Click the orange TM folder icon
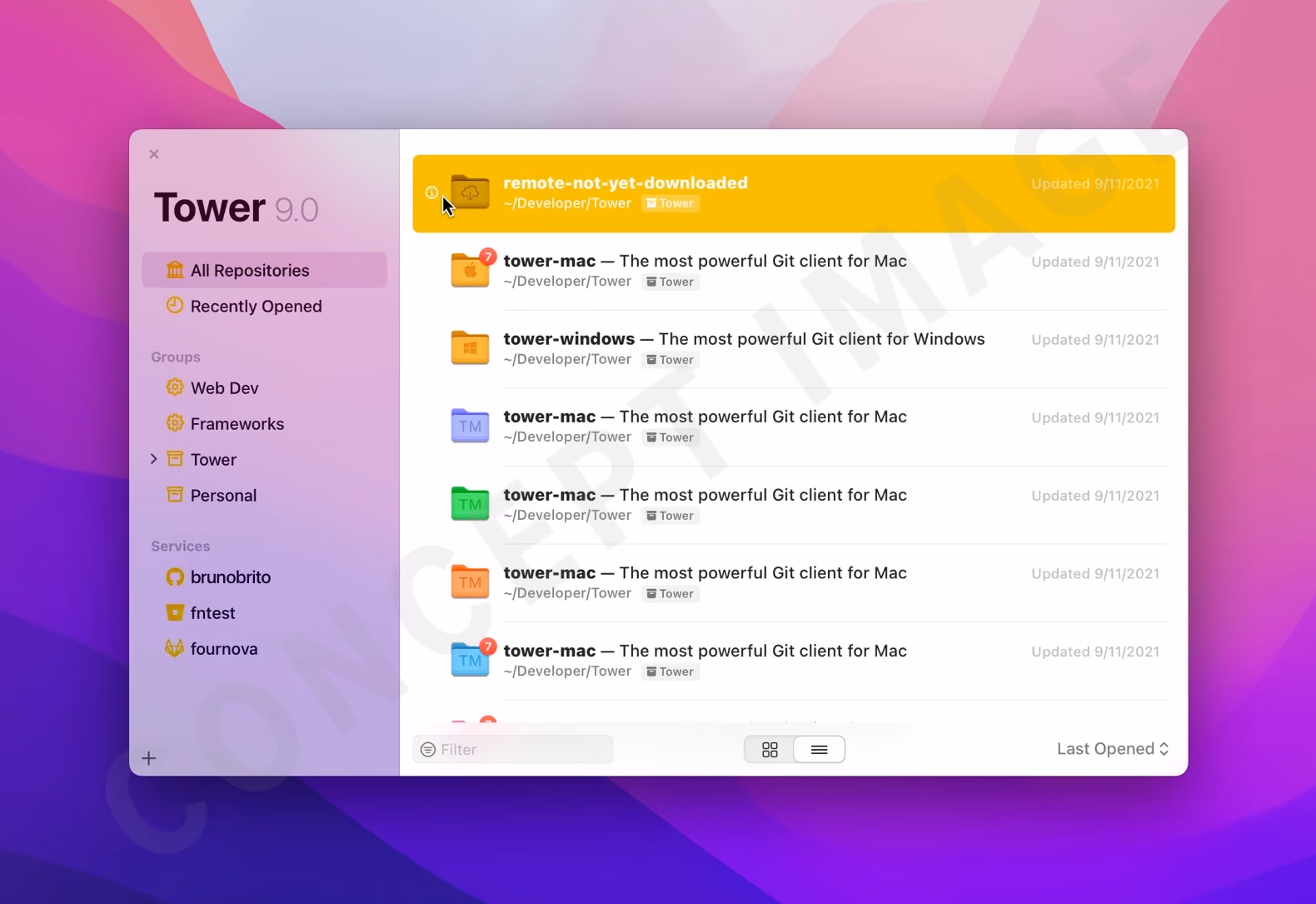1316x904 pixels. tap(470, 582)
